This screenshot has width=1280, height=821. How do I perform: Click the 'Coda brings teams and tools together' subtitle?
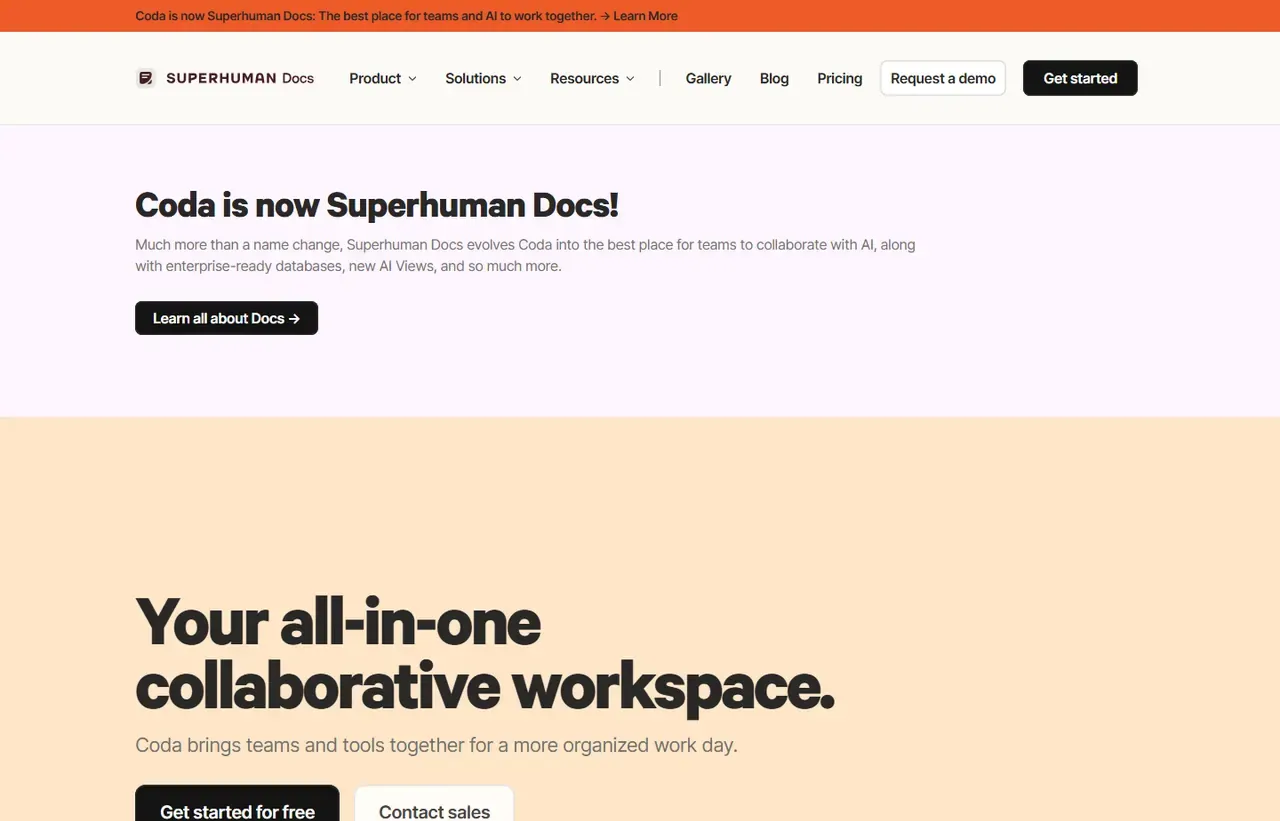436,745
